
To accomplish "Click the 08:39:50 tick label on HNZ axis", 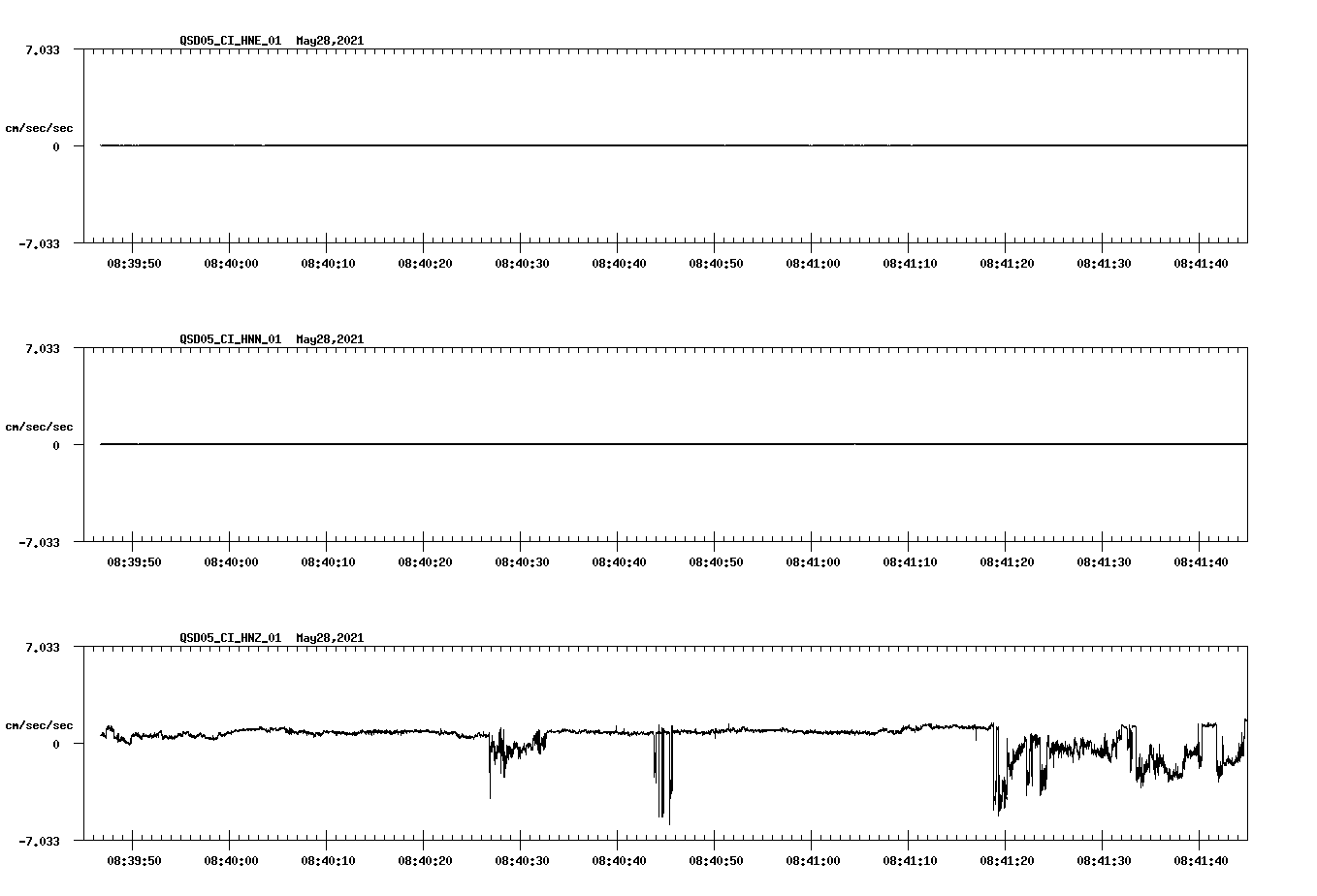I will point(133,857).
